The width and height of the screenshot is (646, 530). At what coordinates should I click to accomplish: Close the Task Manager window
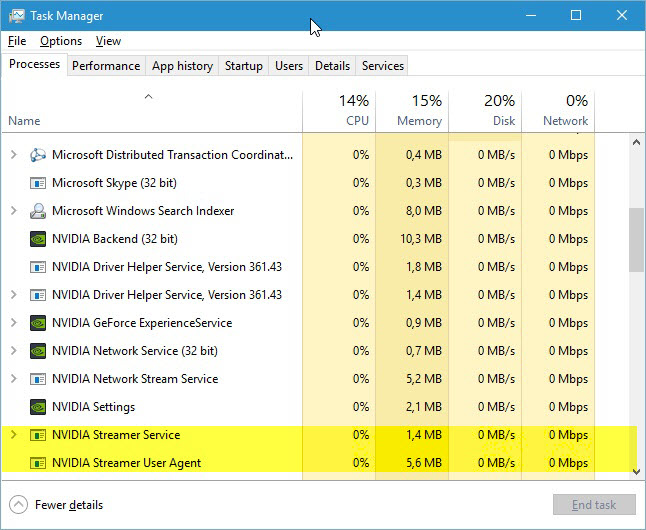click(622, 16)
